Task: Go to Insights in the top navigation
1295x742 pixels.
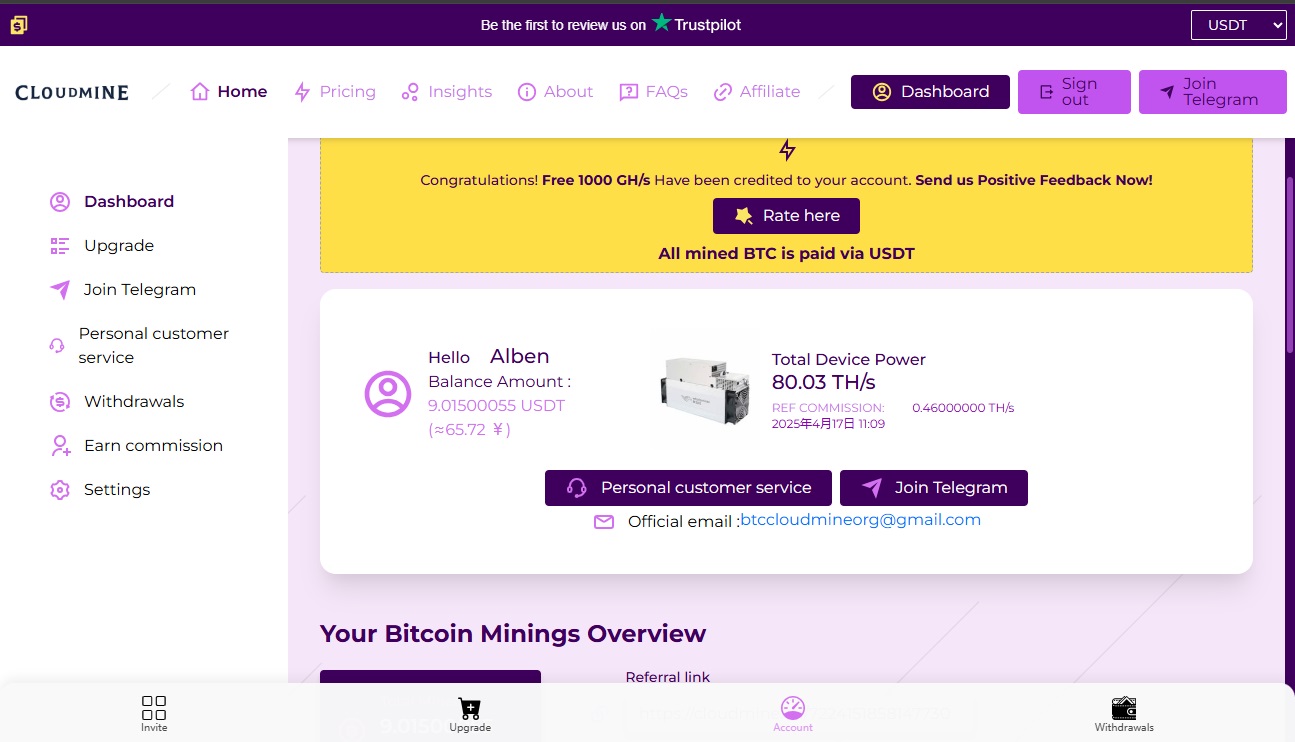Action: (x=446, y=92)
